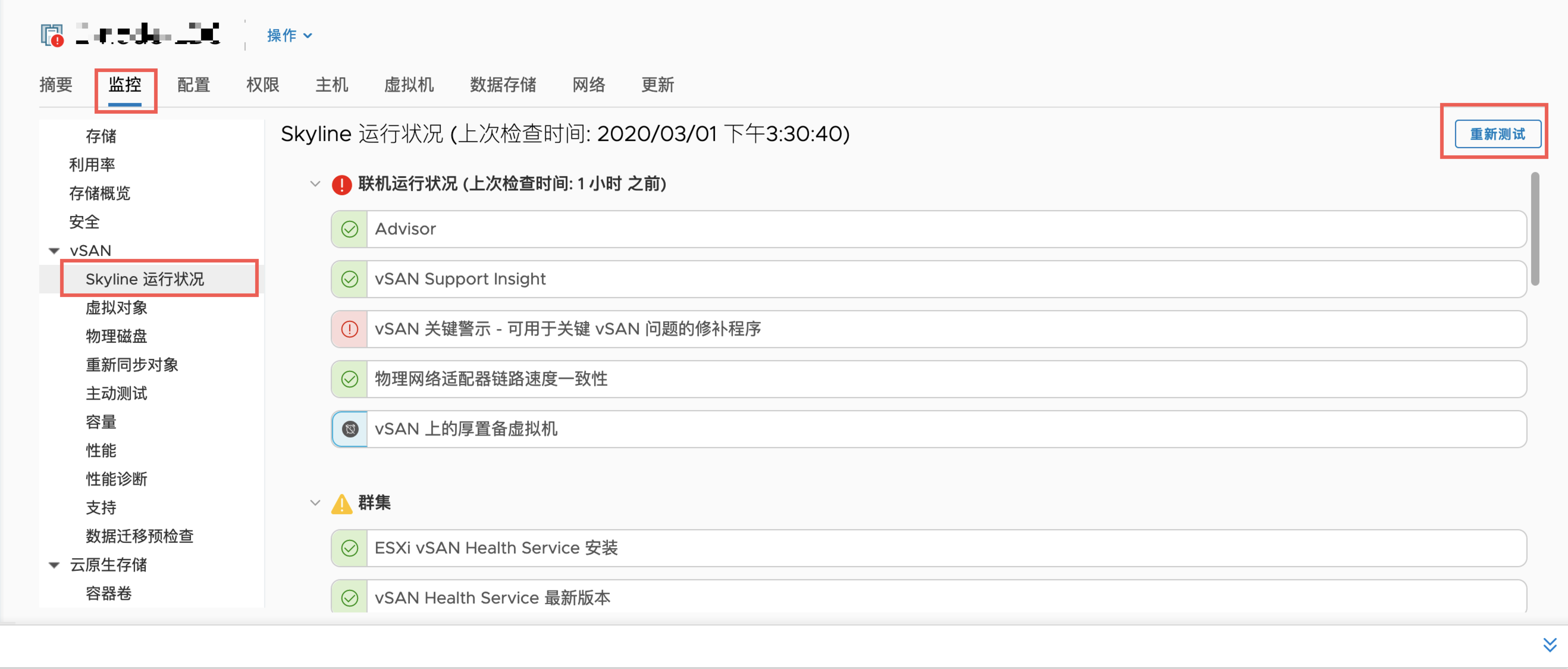The image size is (1568, 669).
Task: Click the green check icon for 物理网络适配器链路速度一致性
Action: [349, 379]
